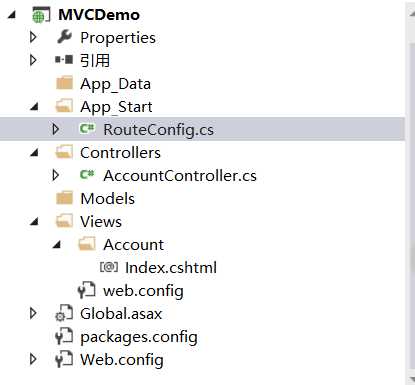This screenshot has width=415, height=385.
Task: Expand the Properties node arrow
Action: pyautogui.click(x=33, y=37)
